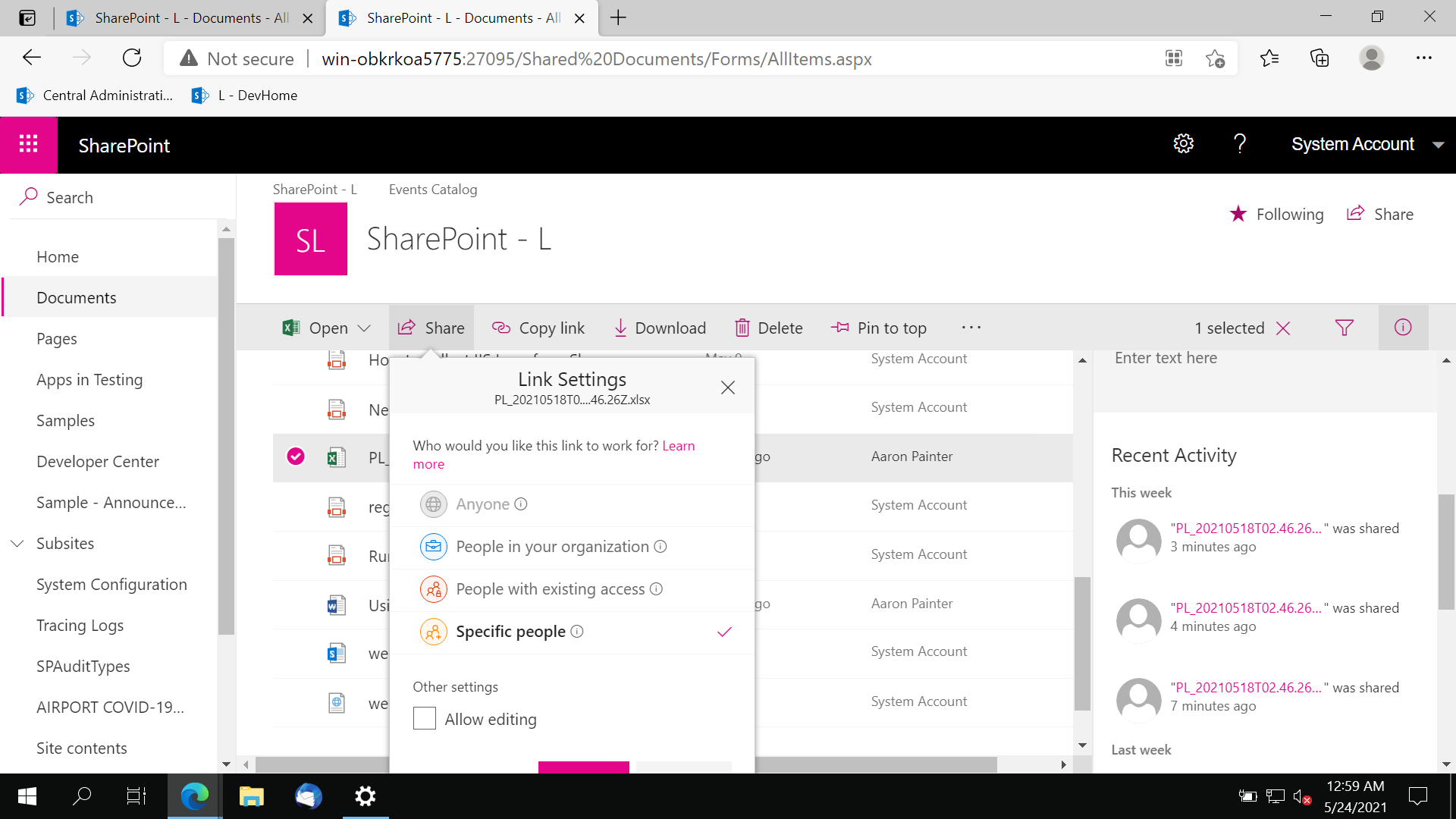Screen dimensions: 1456x819
Task: Click the search magnifier icon
Action: tap(28, 196)
